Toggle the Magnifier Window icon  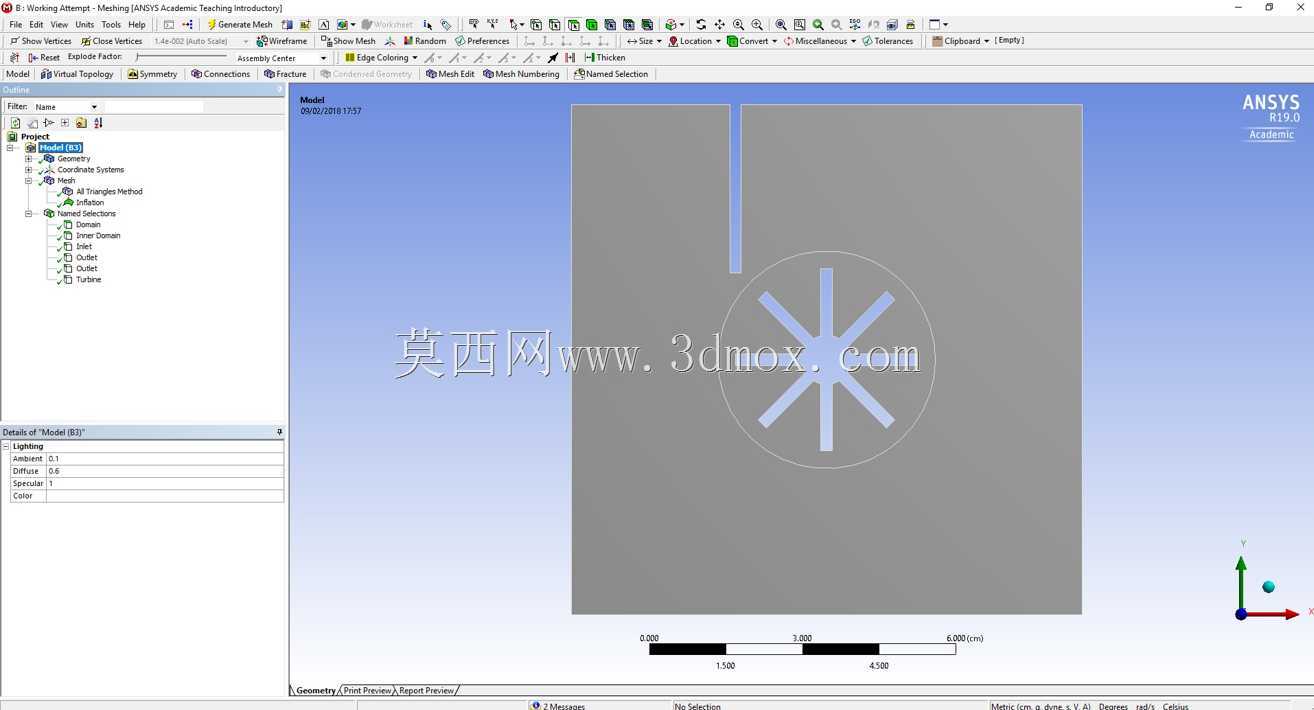pos(799,24)
